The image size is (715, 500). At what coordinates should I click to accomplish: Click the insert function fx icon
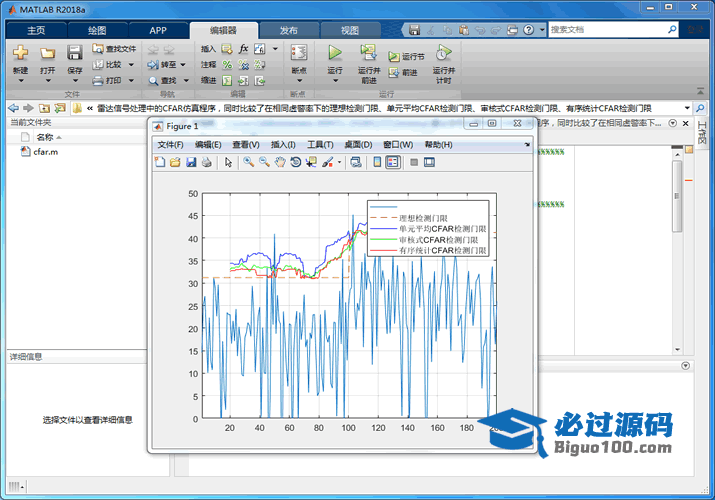pyautogui.click(x=244, y=49)
